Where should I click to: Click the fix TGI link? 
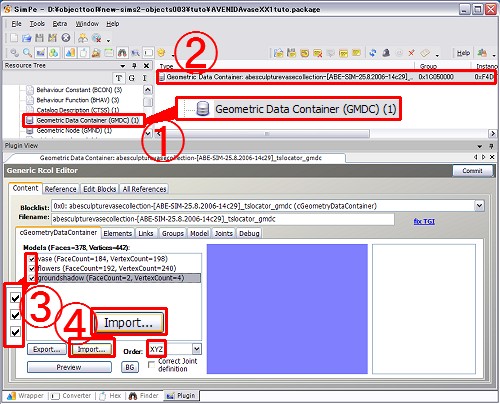[424, 221]
